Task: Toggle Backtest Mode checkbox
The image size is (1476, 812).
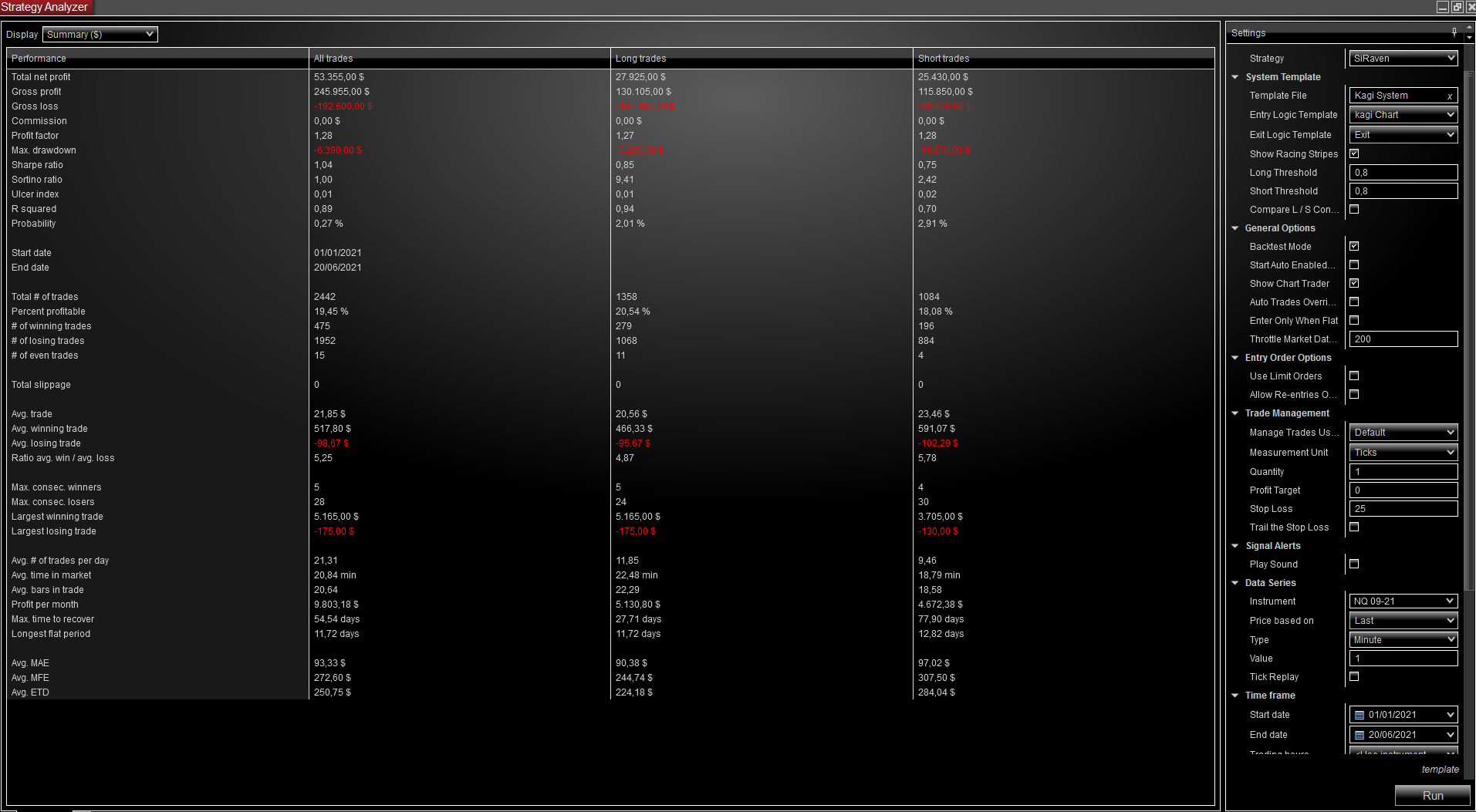Action: (x=1354, y=247)
